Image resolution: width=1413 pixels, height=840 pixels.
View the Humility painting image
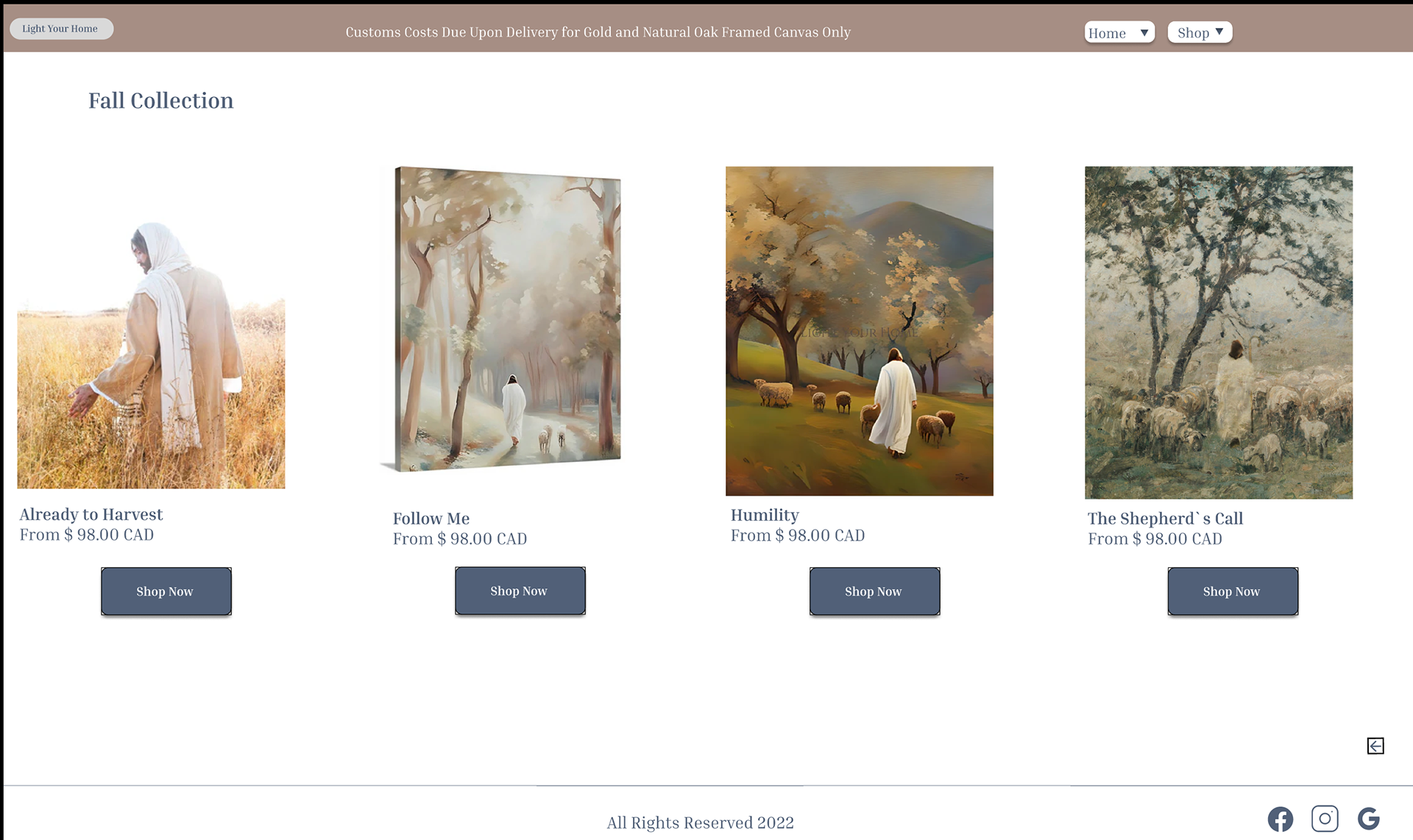click(x=860, y=331)
